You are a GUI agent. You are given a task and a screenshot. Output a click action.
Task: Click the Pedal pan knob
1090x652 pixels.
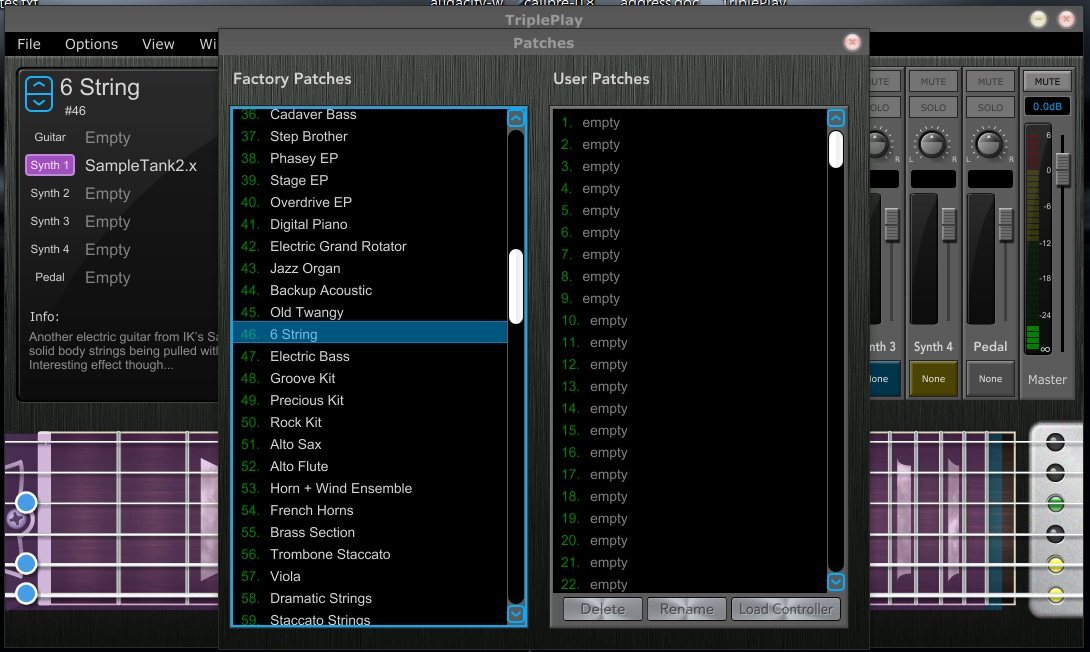(989, 144)
